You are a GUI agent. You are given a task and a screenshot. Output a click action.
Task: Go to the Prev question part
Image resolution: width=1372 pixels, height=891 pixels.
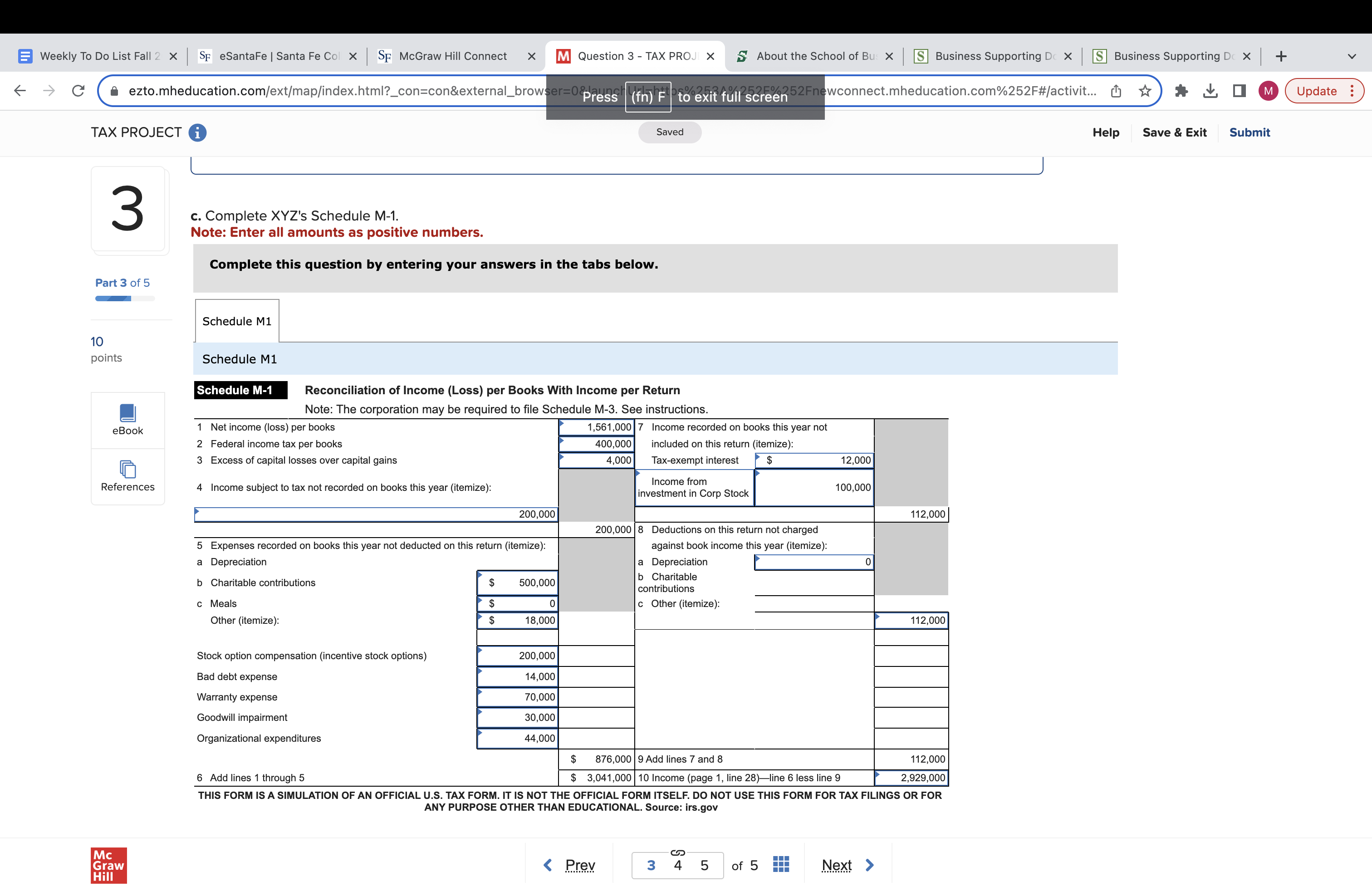(x=569, y=865)
